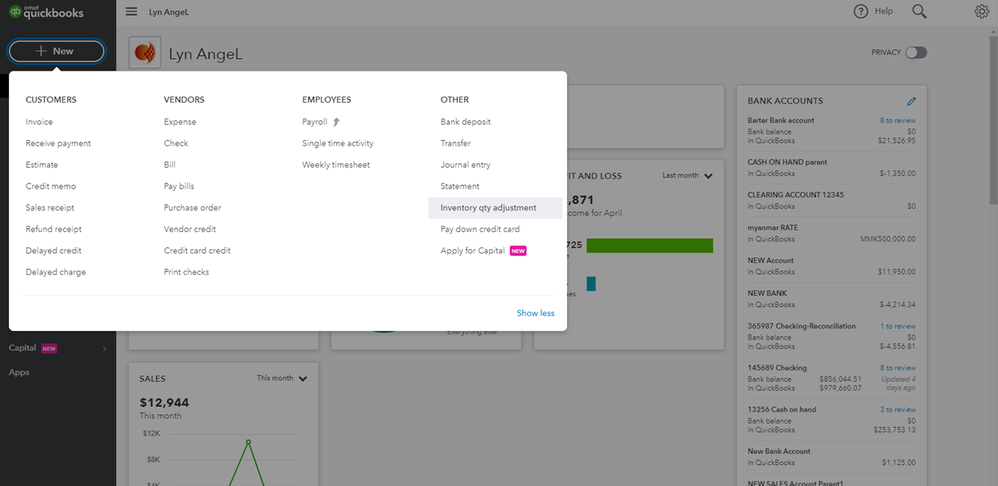The image size is (998, 486).
Task: Open the settings gear
Action: pyautogui.click(x=981, y=11)
